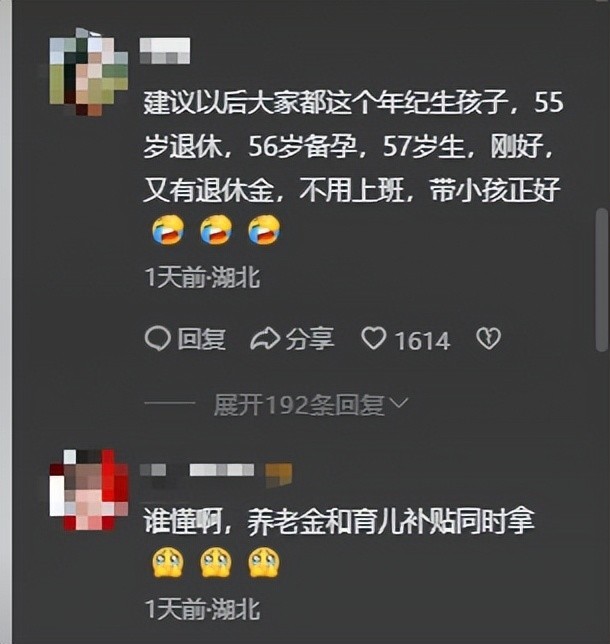Click the comment text about 55岁退休
Screen dimensions: 610x644
[x=353, y=147]
